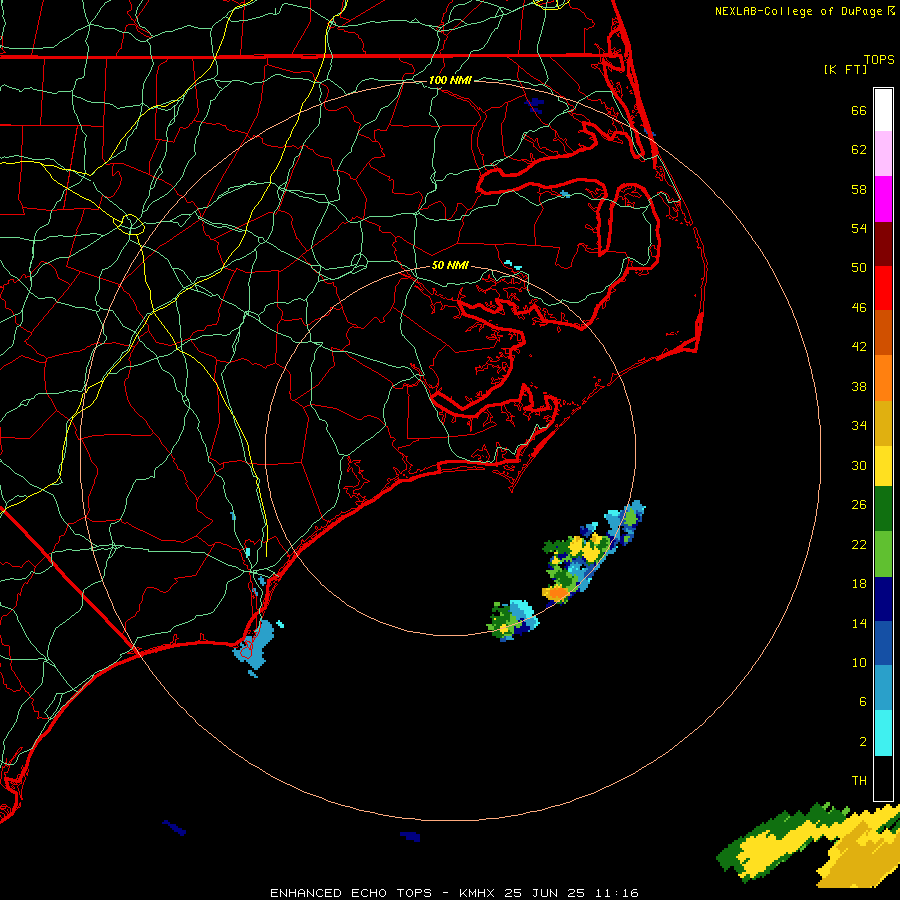Click the 25 JUN 25 11:16 timestamp
900x900 pixels.
tap(571, 893)
